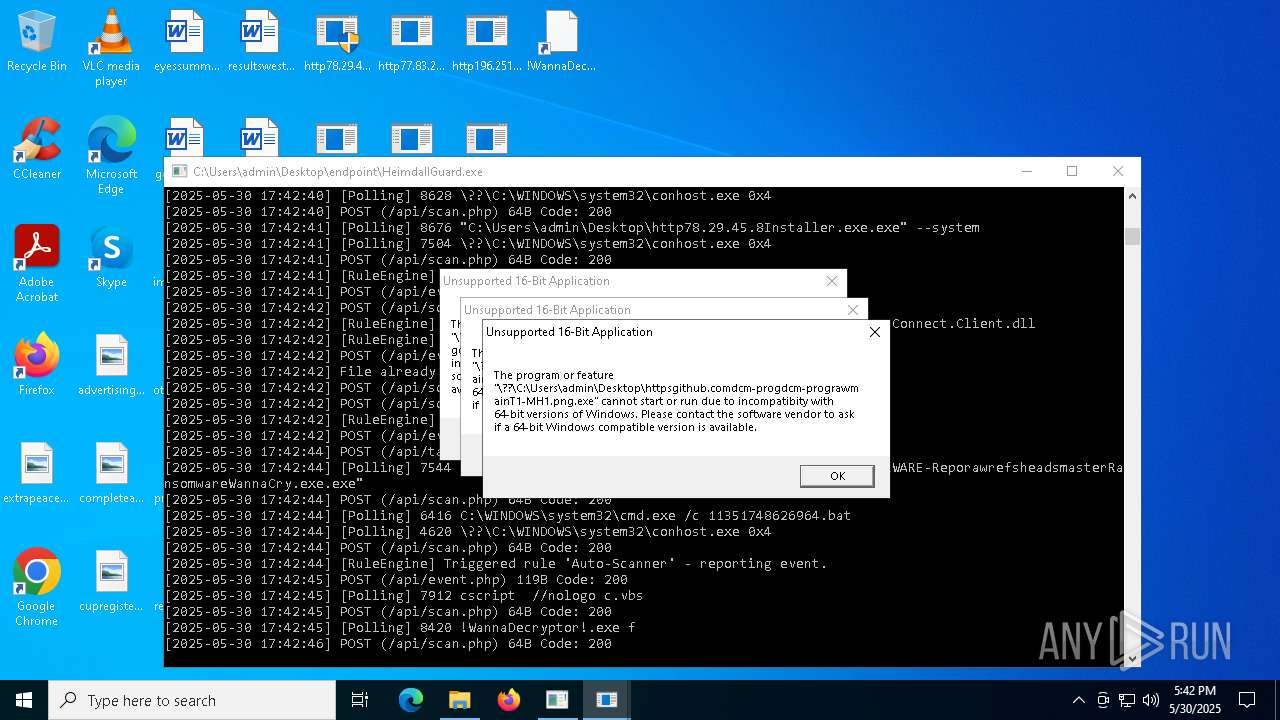
Task: Select the http196.251 desktop icon
Action: [x=486, y=42]
